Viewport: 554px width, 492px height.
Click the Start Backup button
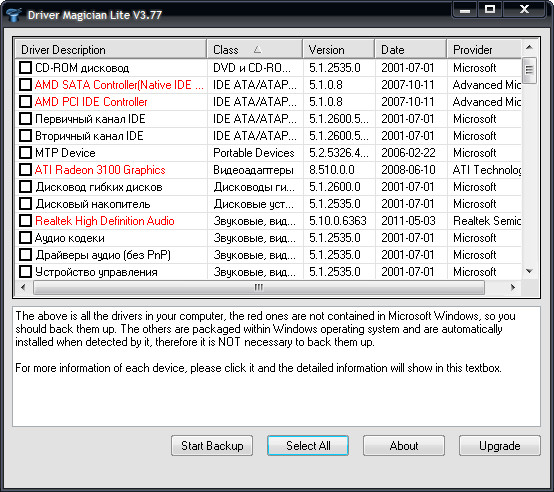coord(212,446)
